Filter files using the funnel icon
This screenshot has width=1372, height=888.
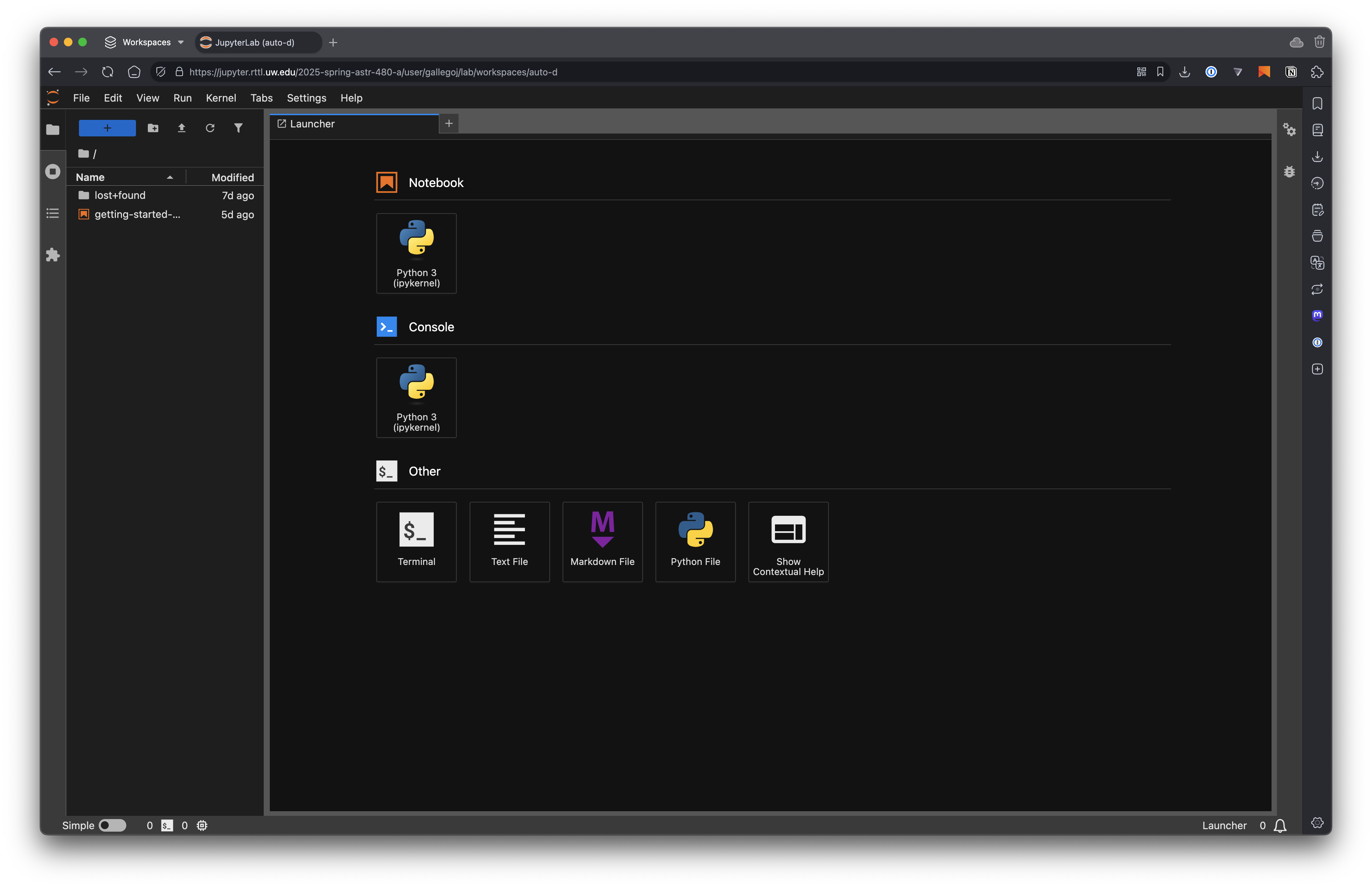(239, 128)
